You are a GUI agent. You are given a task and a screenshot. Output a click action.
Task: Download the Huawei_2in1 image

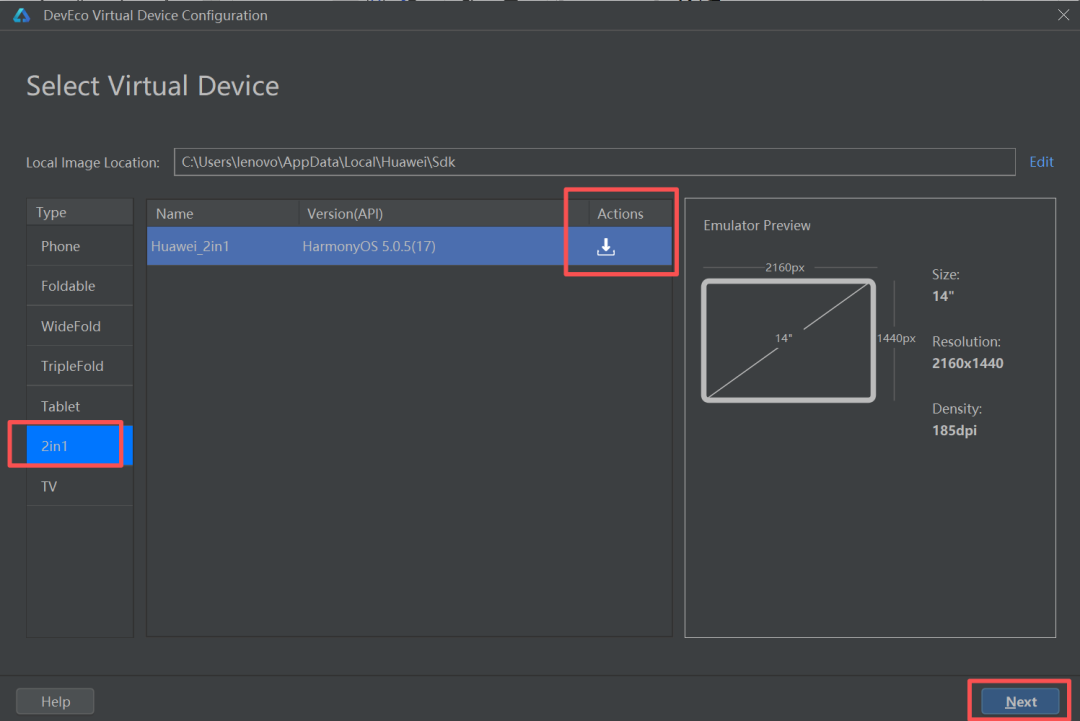(605, 247)
